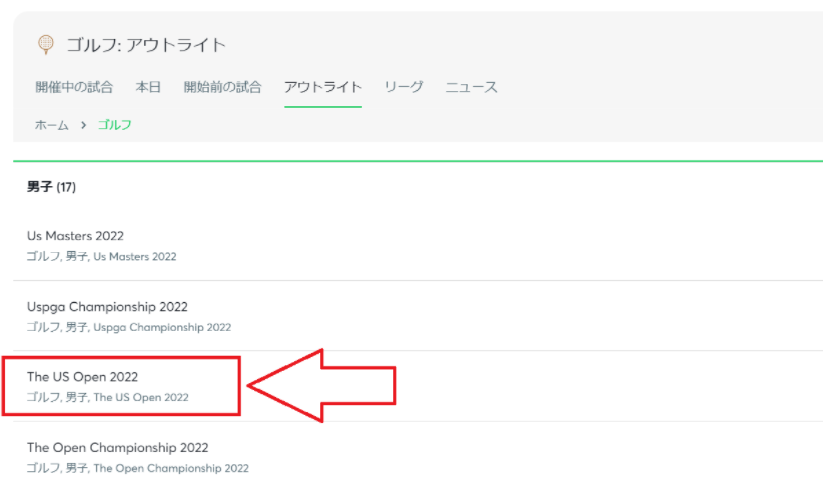This screenshot has height=494, width=835.
Task: Switch to the 本日 tab
Action: (148, 87)
